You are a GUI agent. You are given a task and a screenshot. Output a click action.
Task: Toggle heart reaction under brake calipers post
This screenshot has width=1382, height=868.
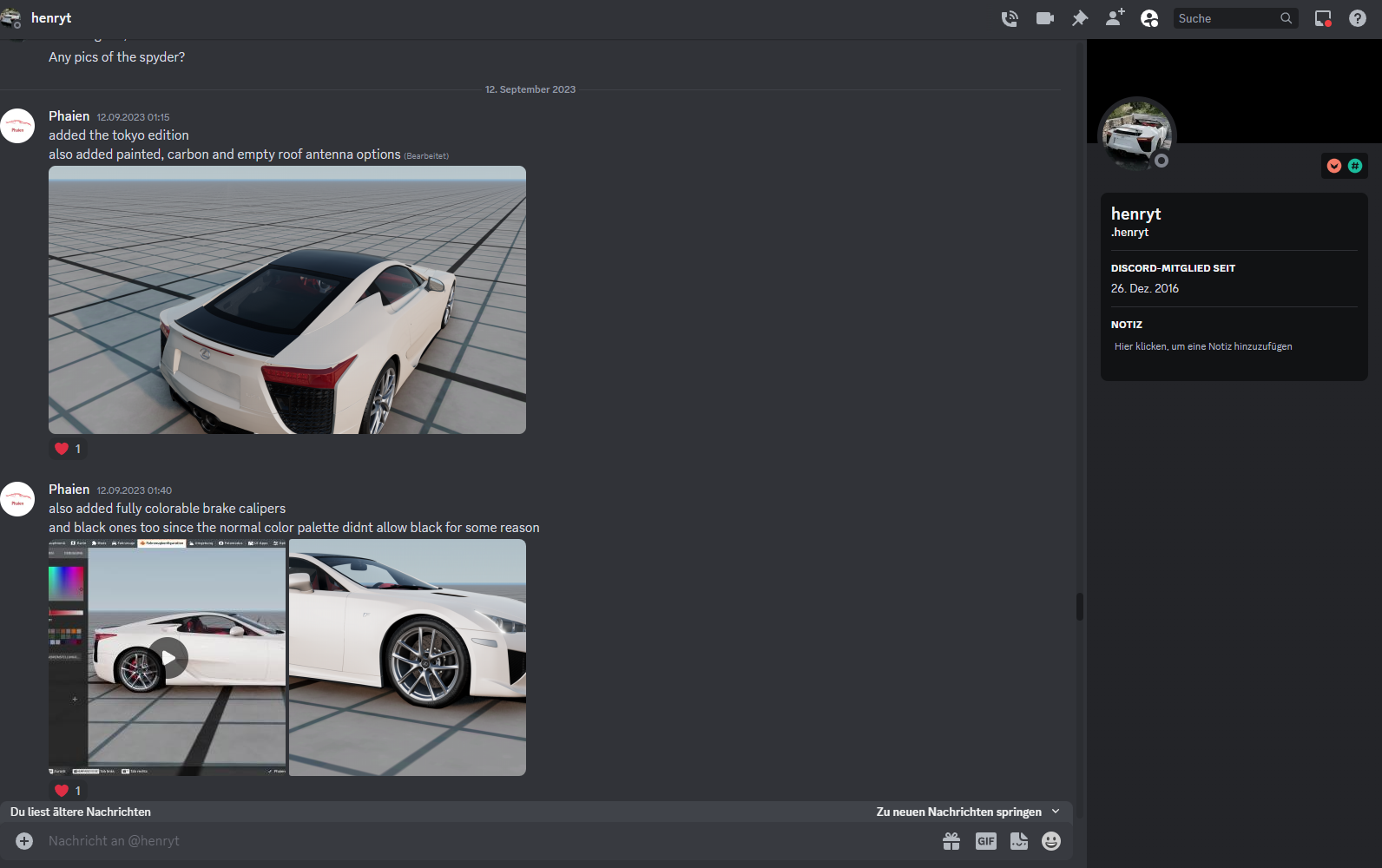(x=68, y=791)
